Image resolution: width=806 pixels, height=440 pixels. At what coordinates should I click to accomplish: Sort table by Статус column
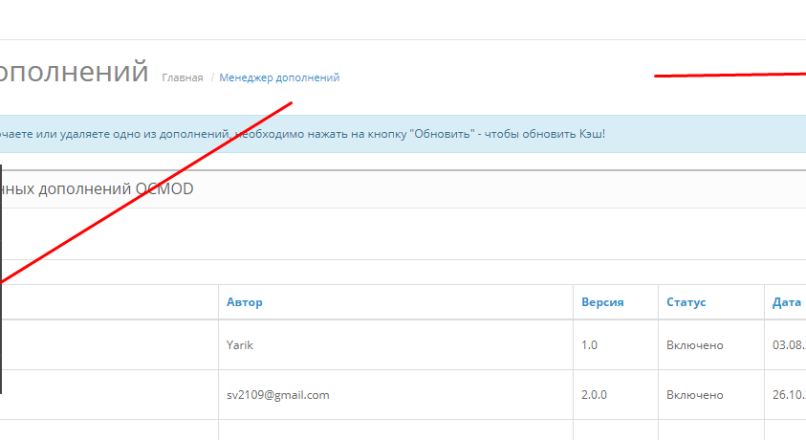(x=686, y=302)
